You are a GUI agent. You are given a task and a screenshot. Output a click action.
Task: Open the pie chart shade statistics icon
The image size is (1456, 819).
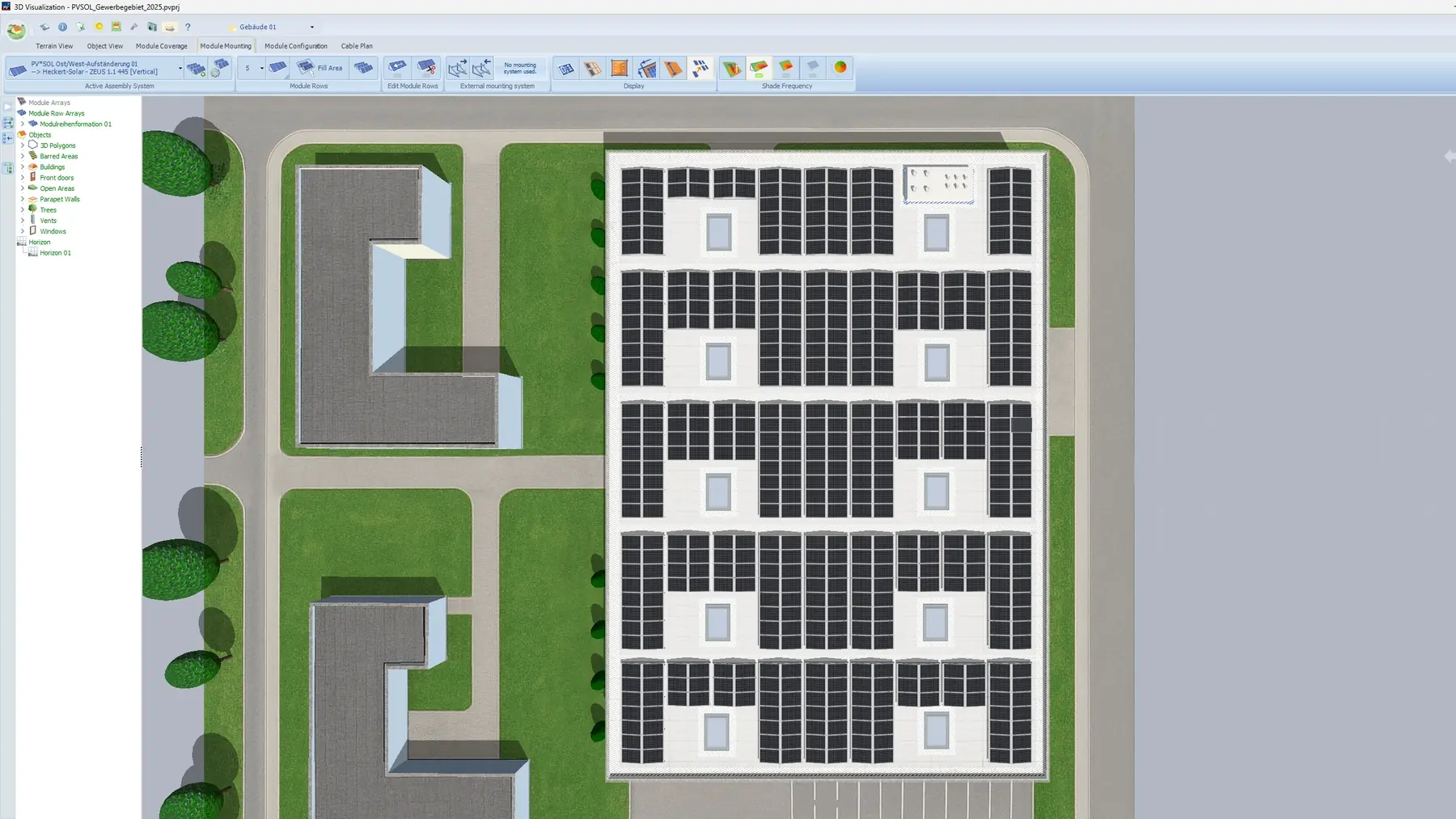(839, 68)
